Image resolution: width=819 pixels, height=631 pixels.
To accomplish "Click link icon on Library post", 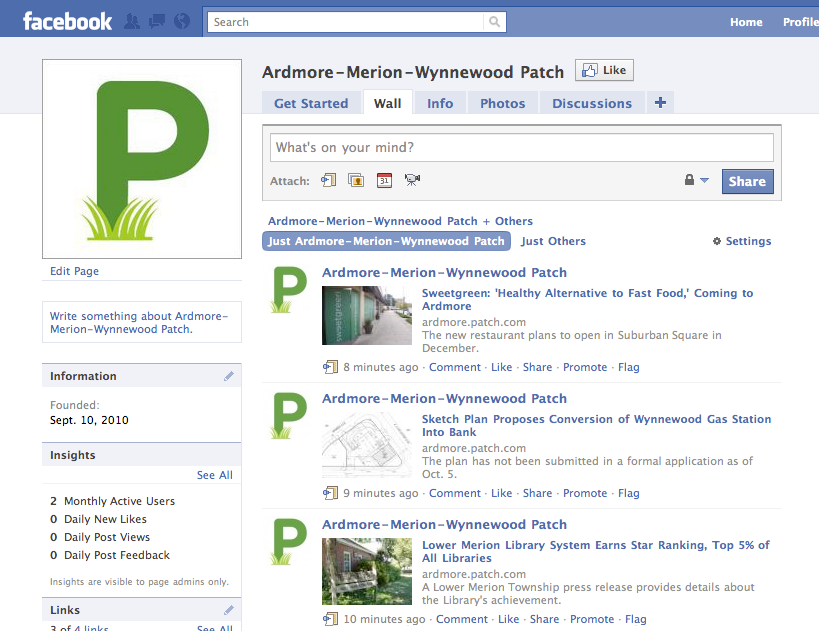I will pyautogui.click(x=330, y=619).
